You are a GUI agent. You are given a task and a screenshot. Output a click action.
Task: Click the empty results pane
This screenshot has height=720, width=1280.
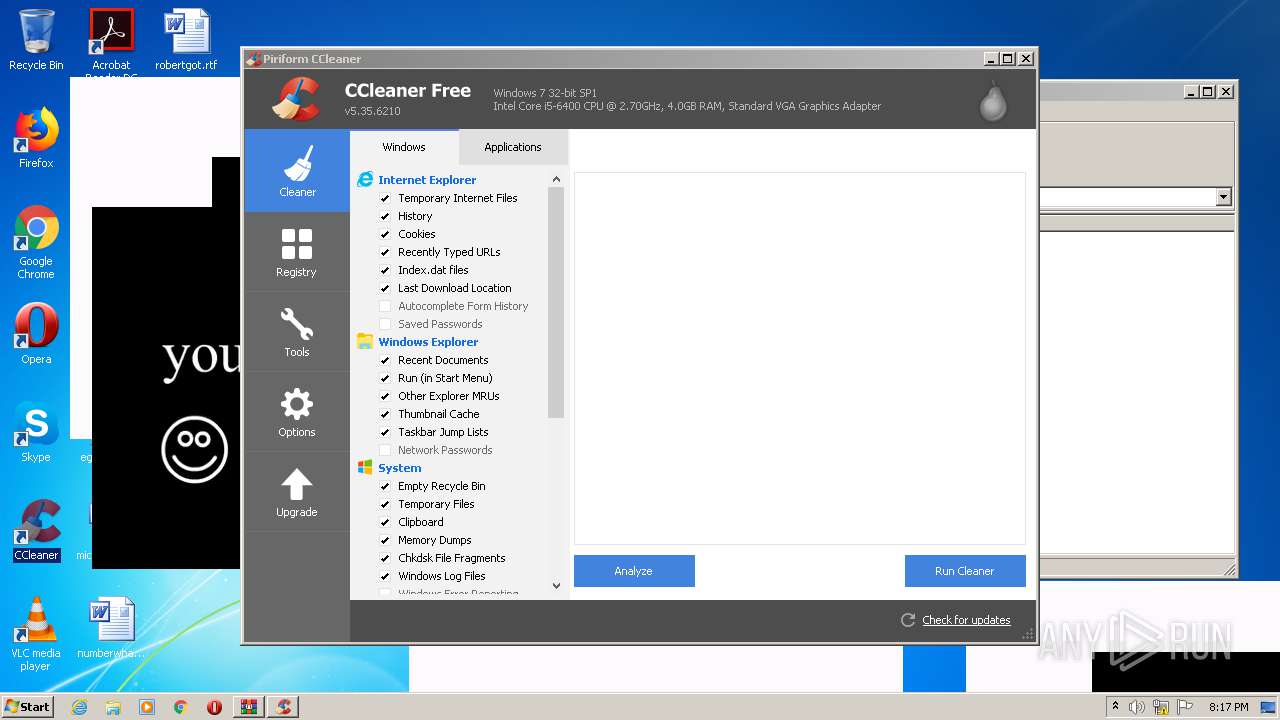click(x=800, y=358)
